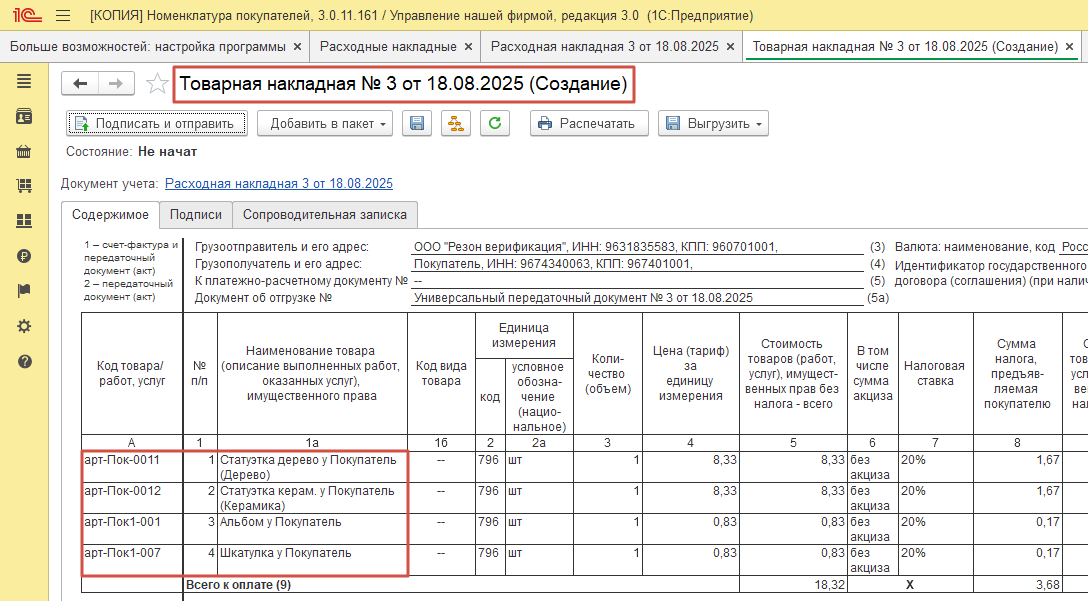The width and height of the screenshot is (1088, 601).
Task: Expand the Выгрузить dropdown
Action: (x=713, y=124)
